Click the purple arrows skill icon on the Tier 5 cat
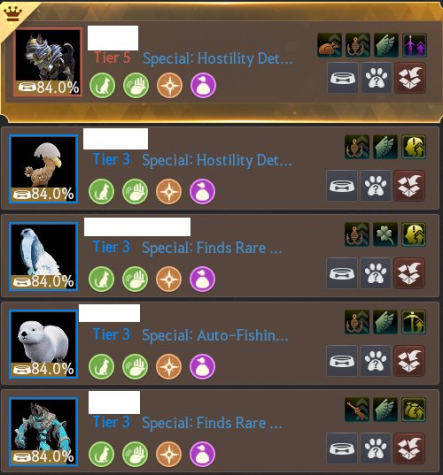This screenshot has height=475, width=443. pos(414,45)
